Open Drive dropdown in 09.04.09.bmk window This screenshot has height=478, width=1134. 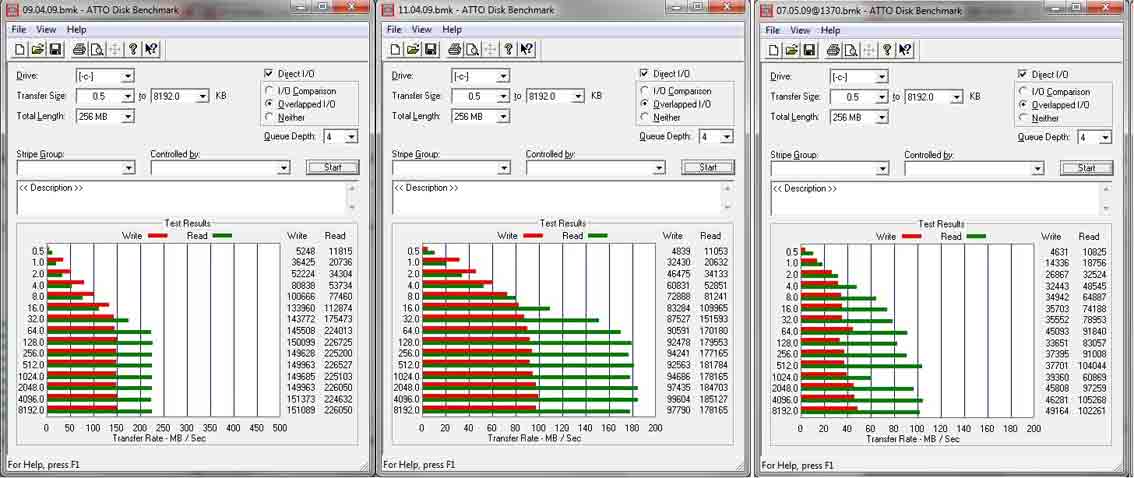click(x=127, y=76)
